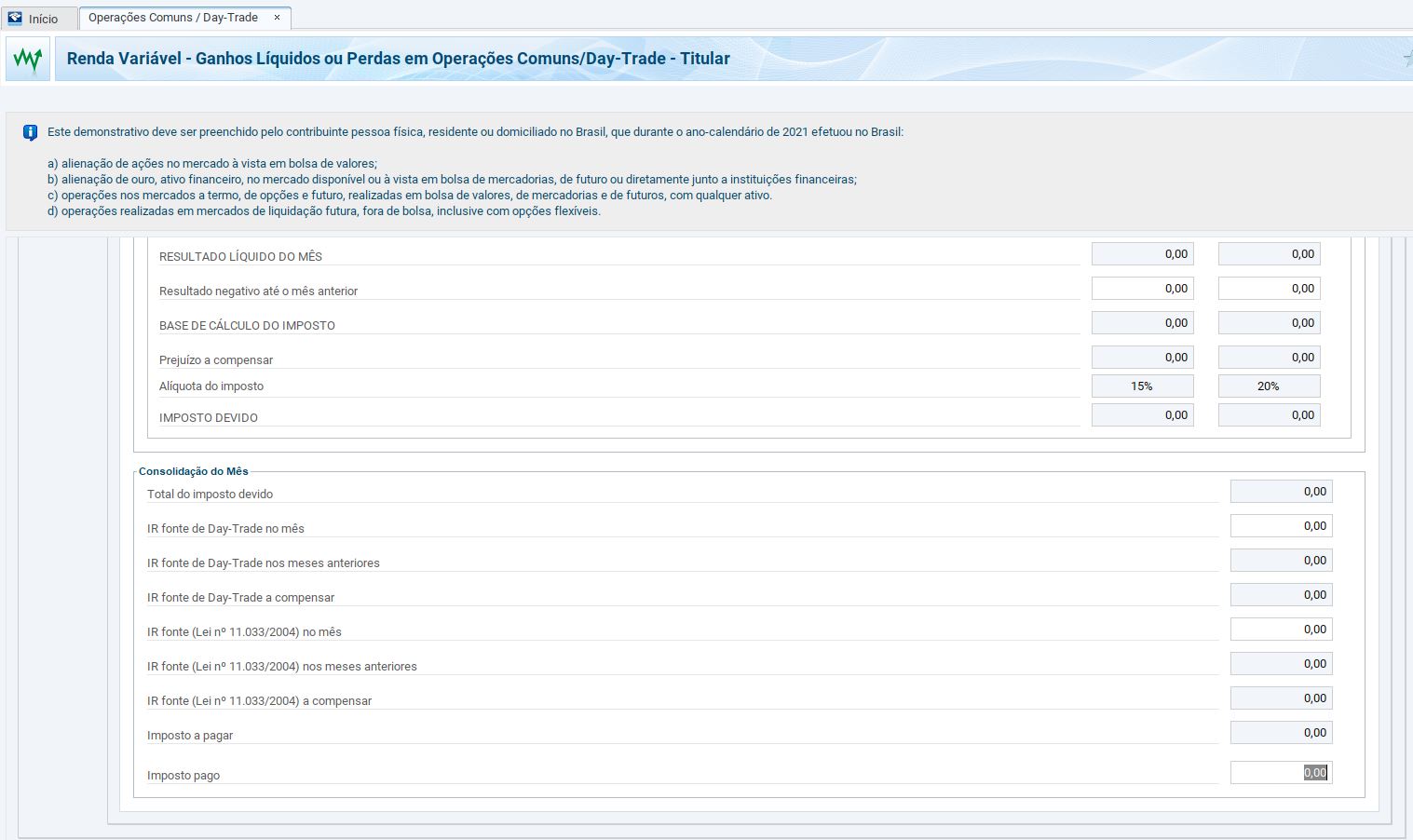Viewport: 1413px width, 840px height.
Task: Click first RESULTADO LÍQUIDO DO MÊS value
Action: pyautogui.click(x=1142, y=254)
